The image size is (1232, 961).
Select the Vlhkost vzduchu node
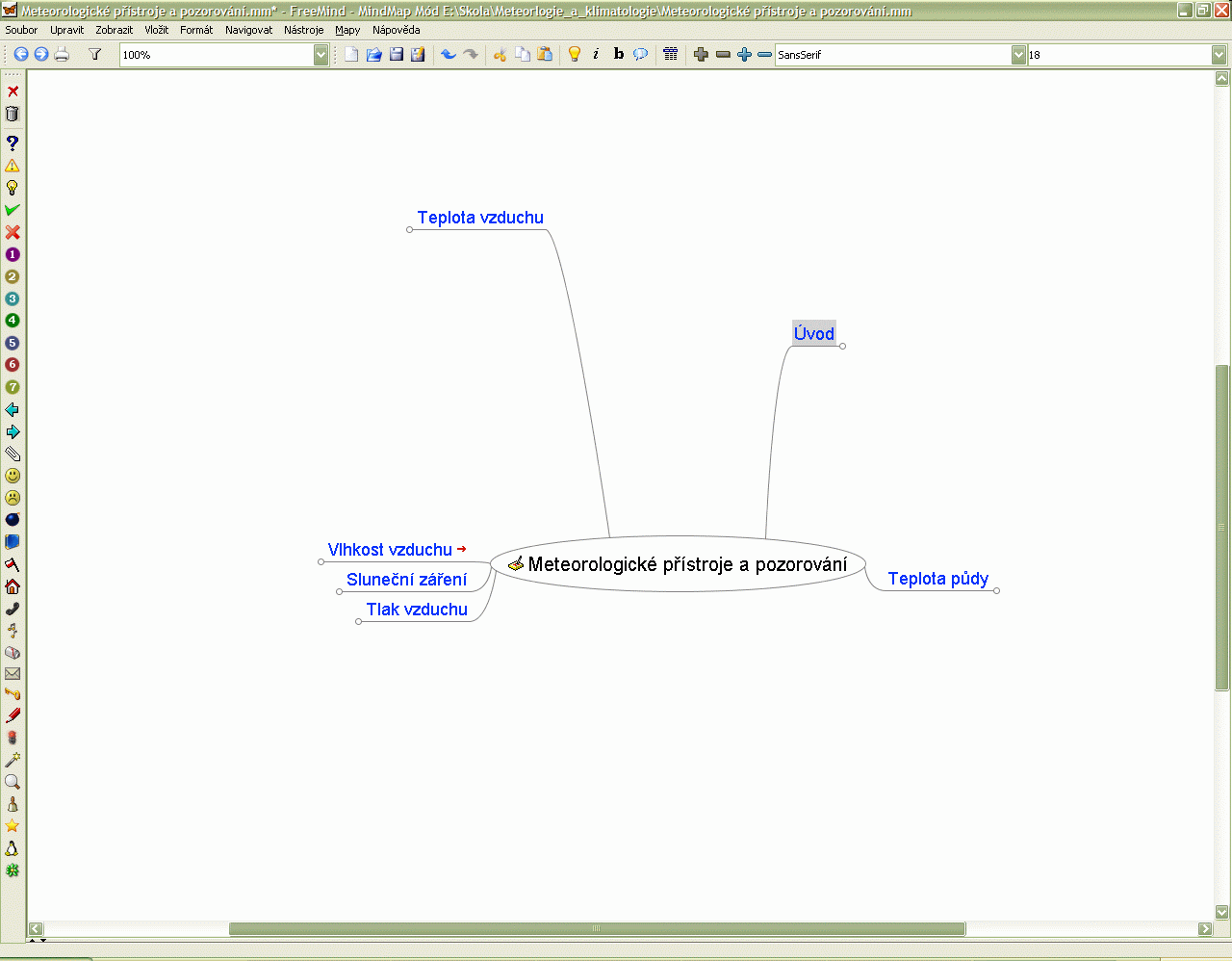pyautogui.click(x=390, y=550)
